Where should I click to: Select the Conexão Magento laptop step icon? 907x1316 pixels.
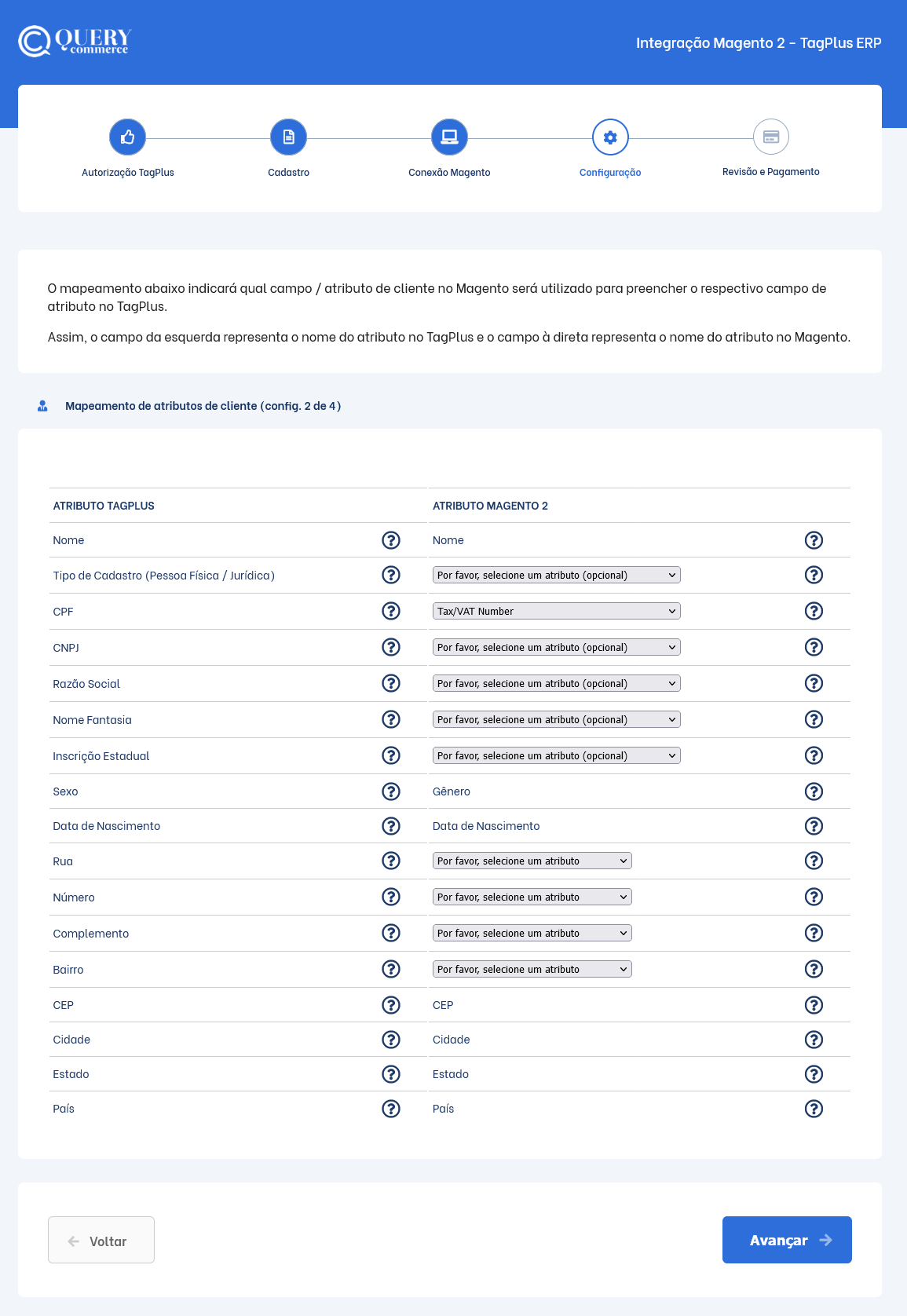449,137
